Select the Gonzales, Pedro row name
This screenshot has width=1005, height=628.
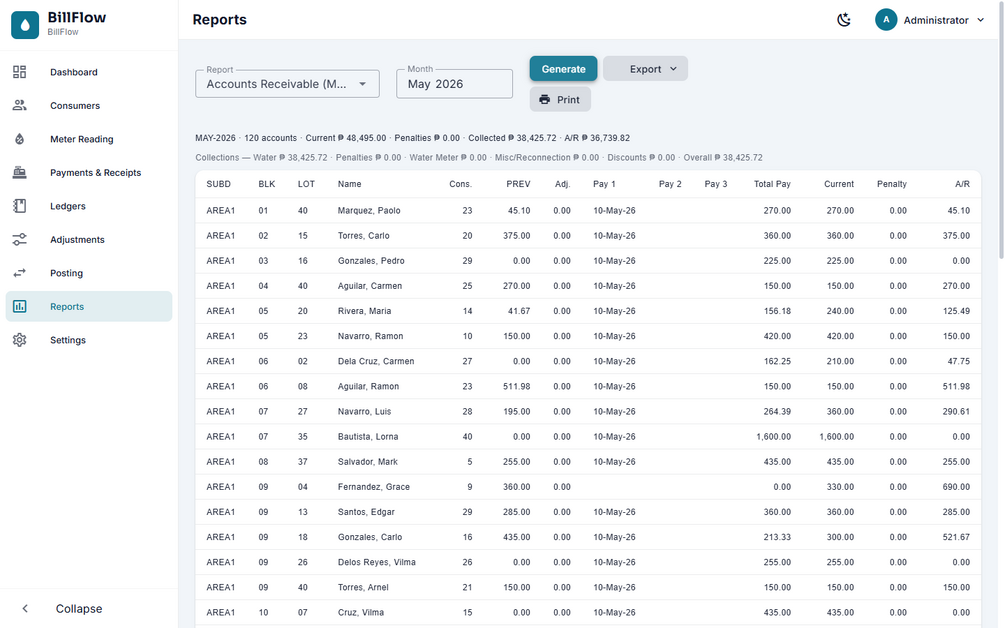click(371, 261)
